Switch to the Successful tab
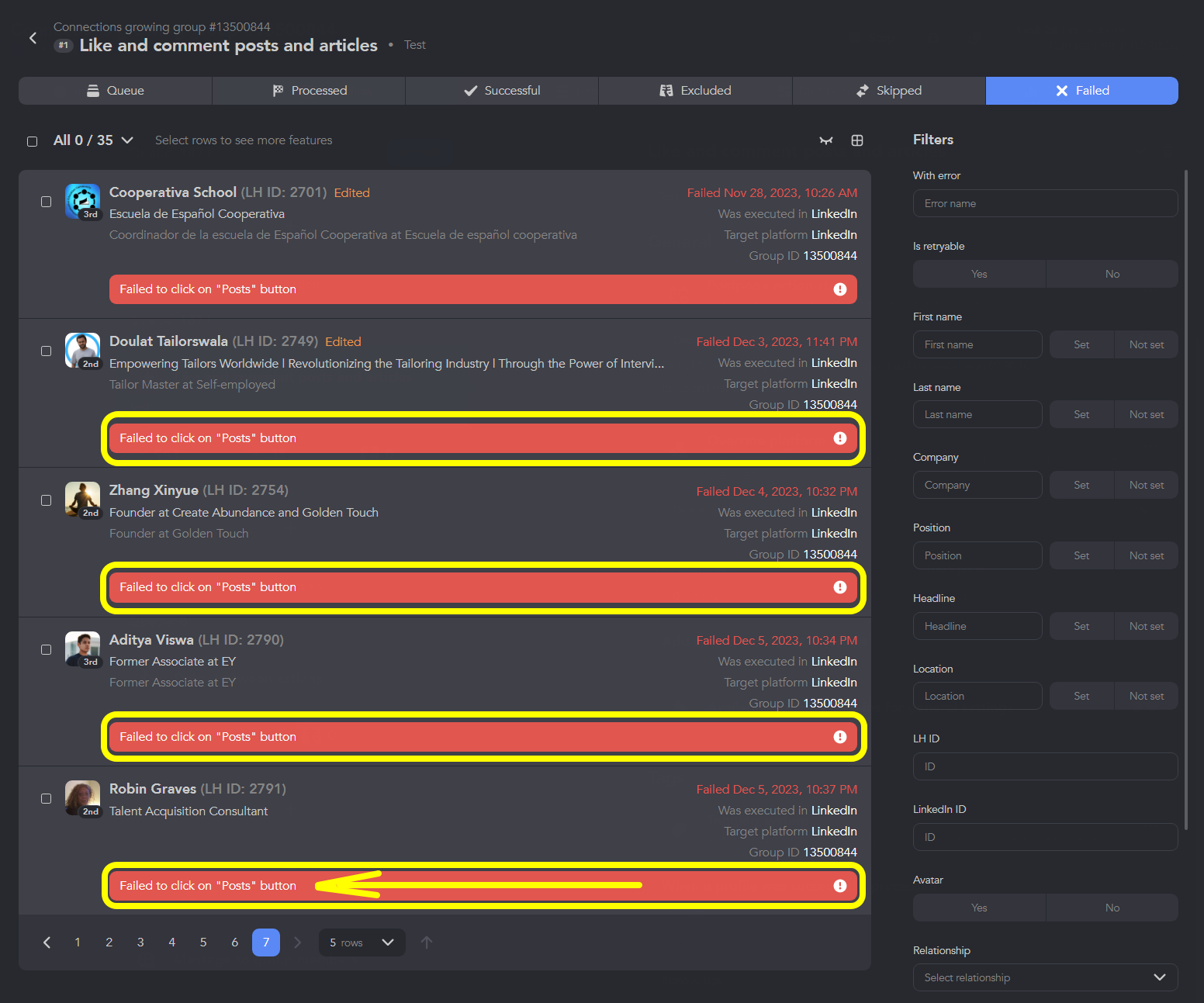 [x=501, y=91]
